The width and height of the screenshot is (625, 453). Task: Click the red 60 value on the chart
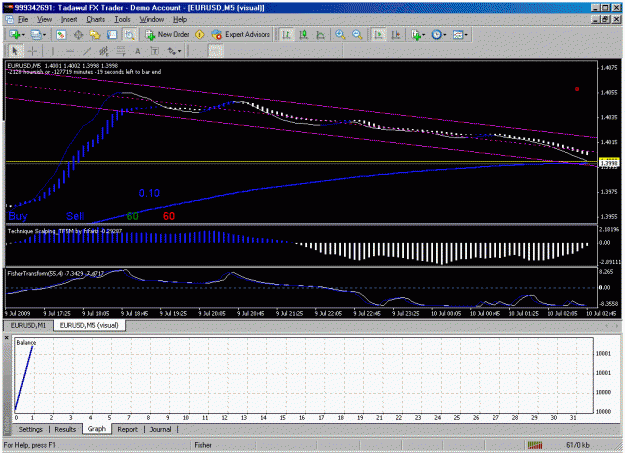click(169, 216)
